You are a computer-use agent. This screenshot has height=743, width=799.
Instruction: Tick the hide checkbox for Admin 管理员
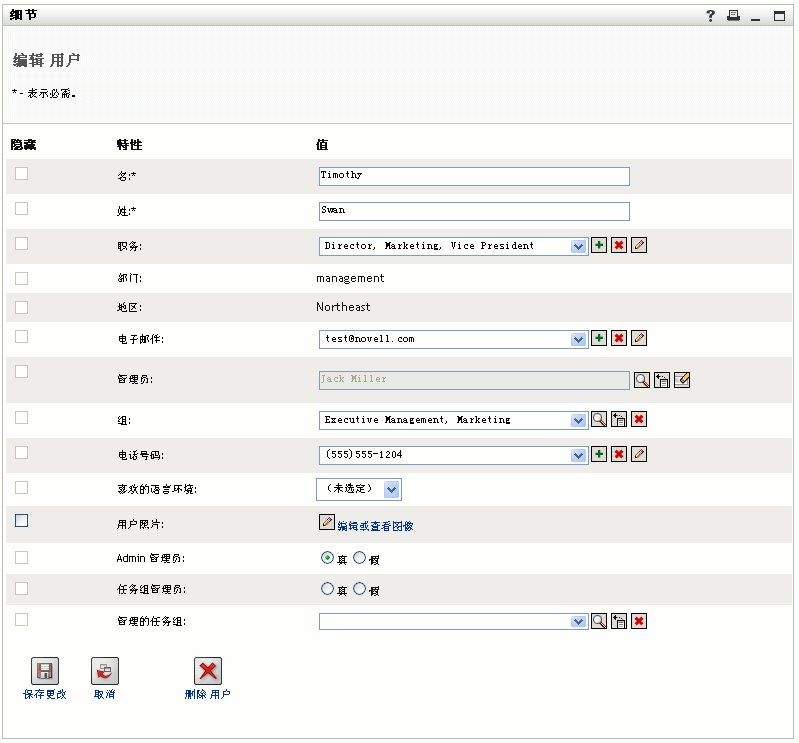21,558
